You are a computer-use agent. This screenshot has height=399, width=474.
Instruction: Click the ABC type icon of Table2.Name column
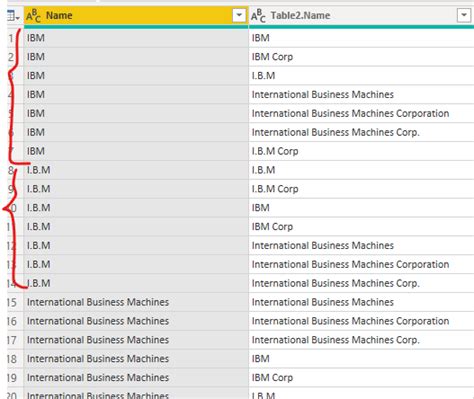258,16
